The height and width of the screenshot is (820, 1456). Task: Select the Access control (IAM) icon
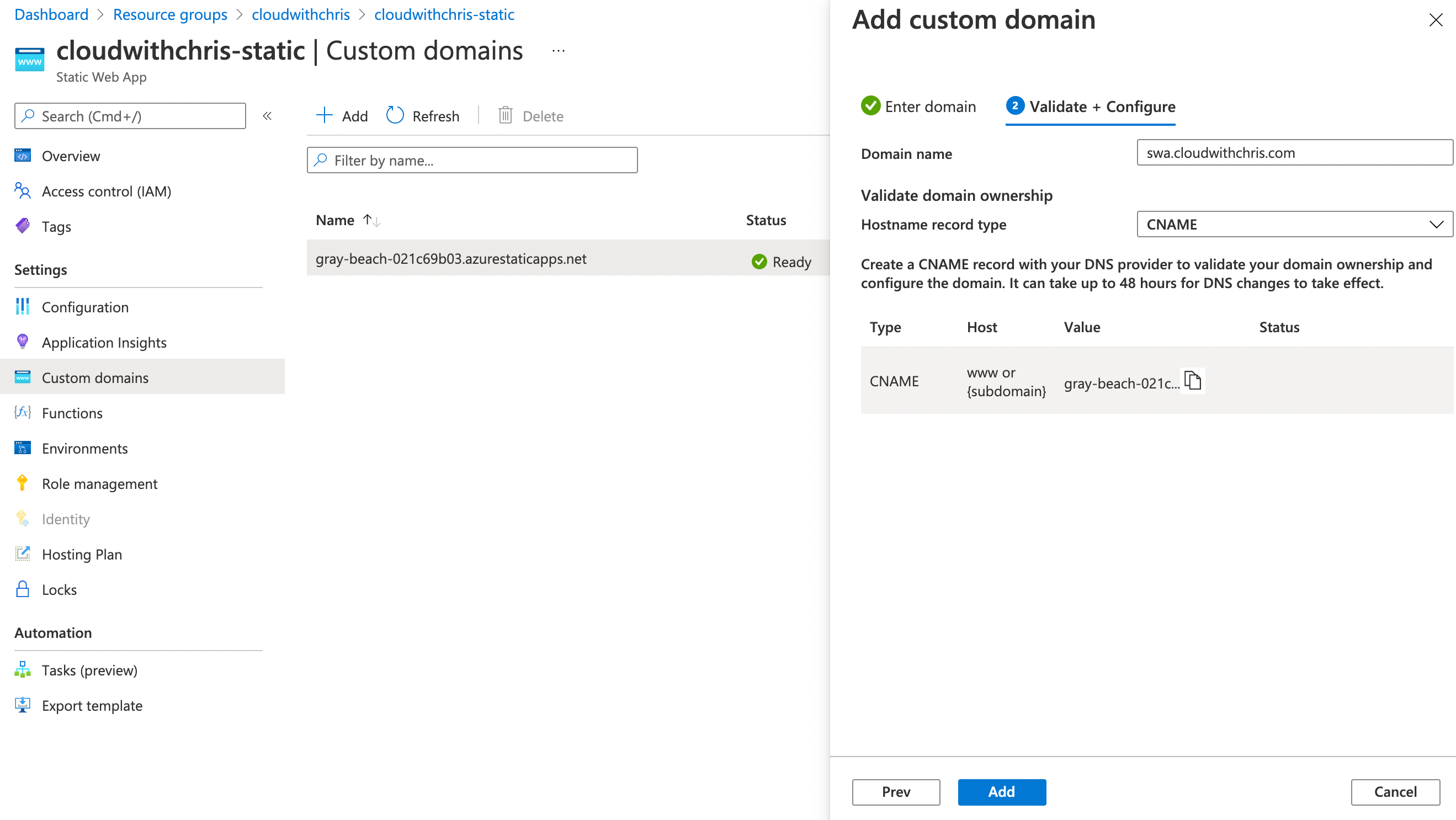point(23,191)
